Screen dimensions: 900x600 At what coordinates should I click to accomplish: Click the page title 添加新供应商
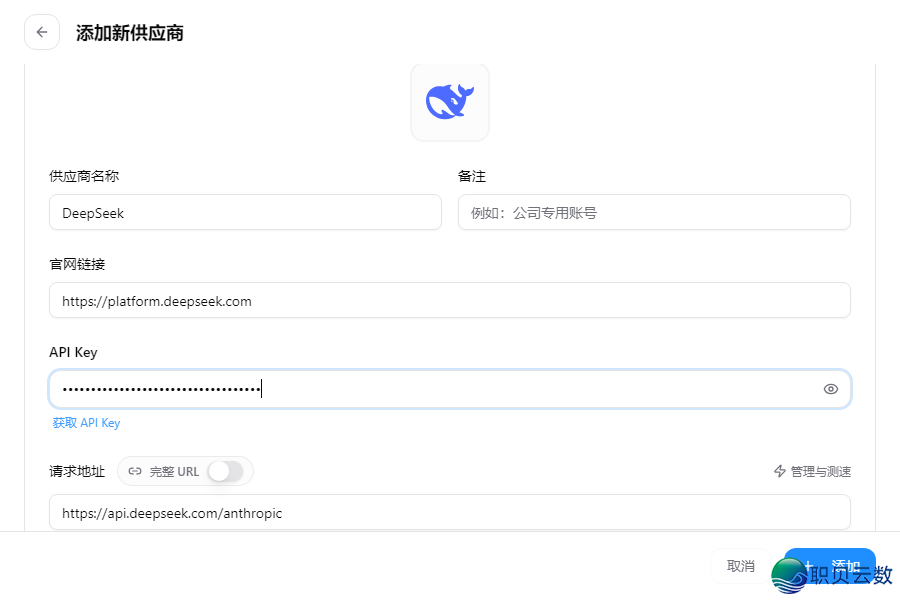tap(130, 33)
